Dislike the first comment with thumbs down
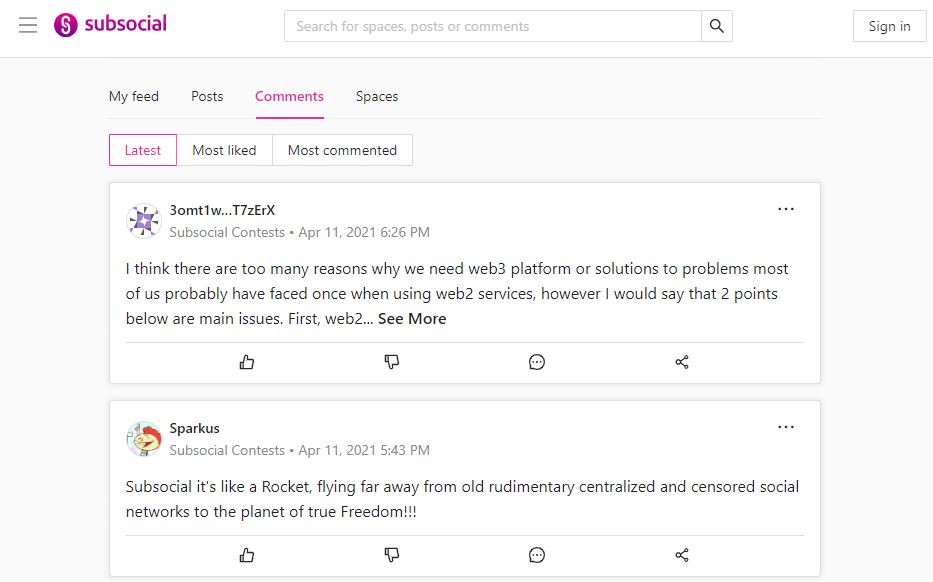Viewport: 933px width, 582px height. point(392,362)
